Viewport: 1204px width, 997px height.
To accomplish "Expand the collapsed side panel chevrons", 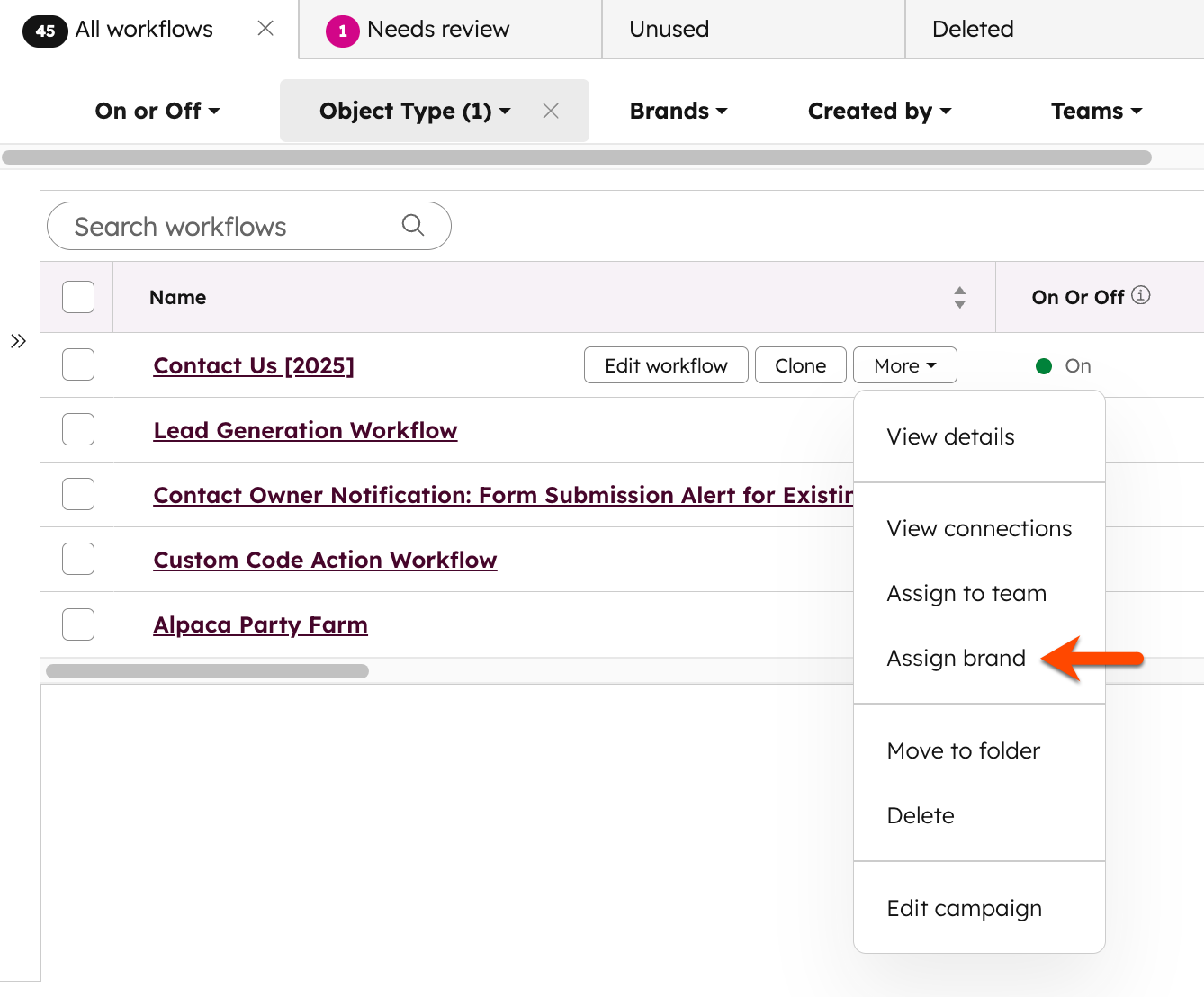I will pos(18,340).
